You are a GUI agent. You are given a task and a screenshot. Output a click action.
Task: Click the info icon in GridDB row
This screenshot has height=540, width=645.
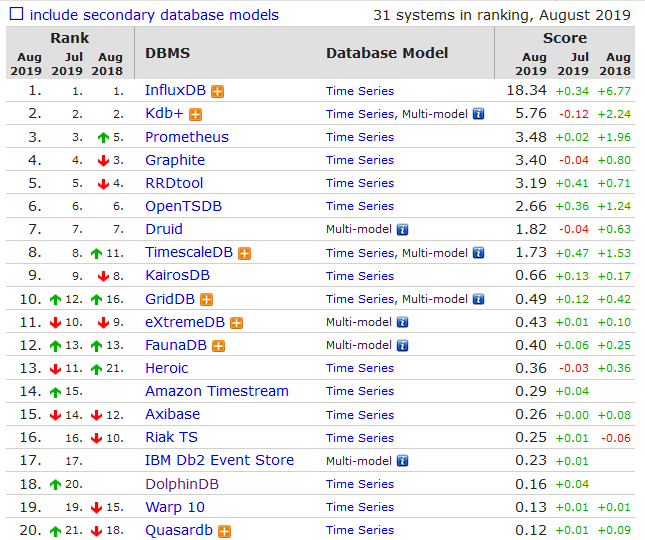point(478,299)
